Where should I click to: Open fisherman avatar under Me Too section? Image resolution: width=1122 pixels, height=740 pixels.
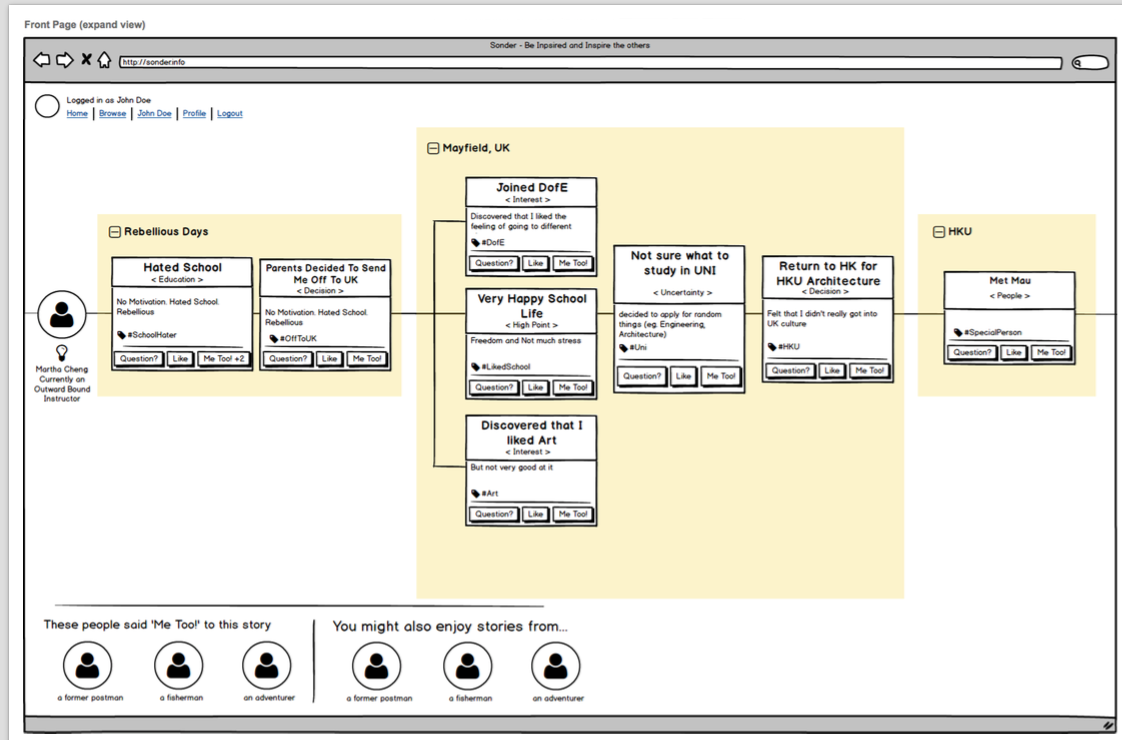(178, 666)
